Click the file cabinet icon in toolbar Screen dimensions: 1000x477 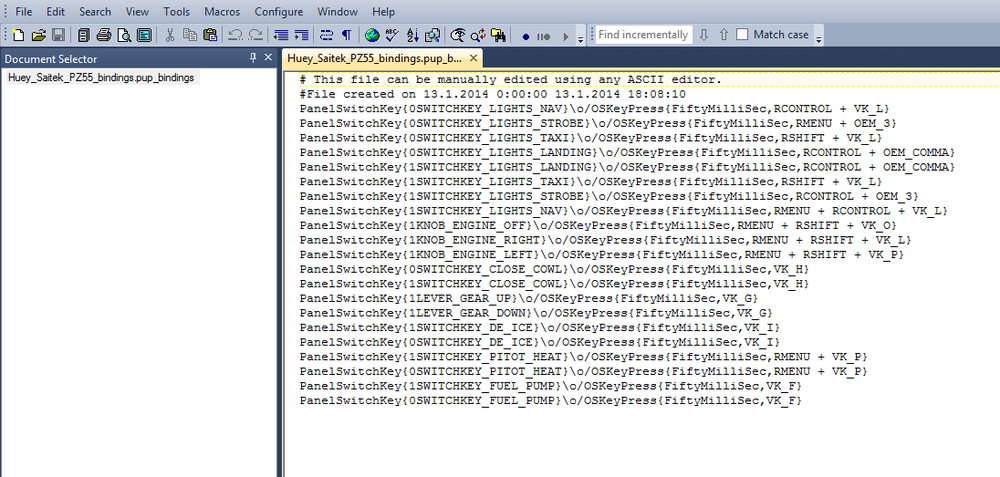[84, 35]
